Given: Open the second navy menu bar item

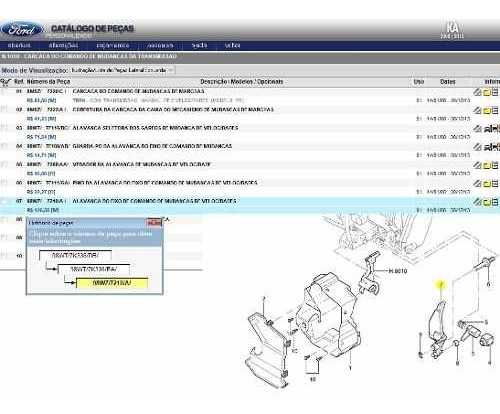Looking at the screenshot, I should (63, 45).
